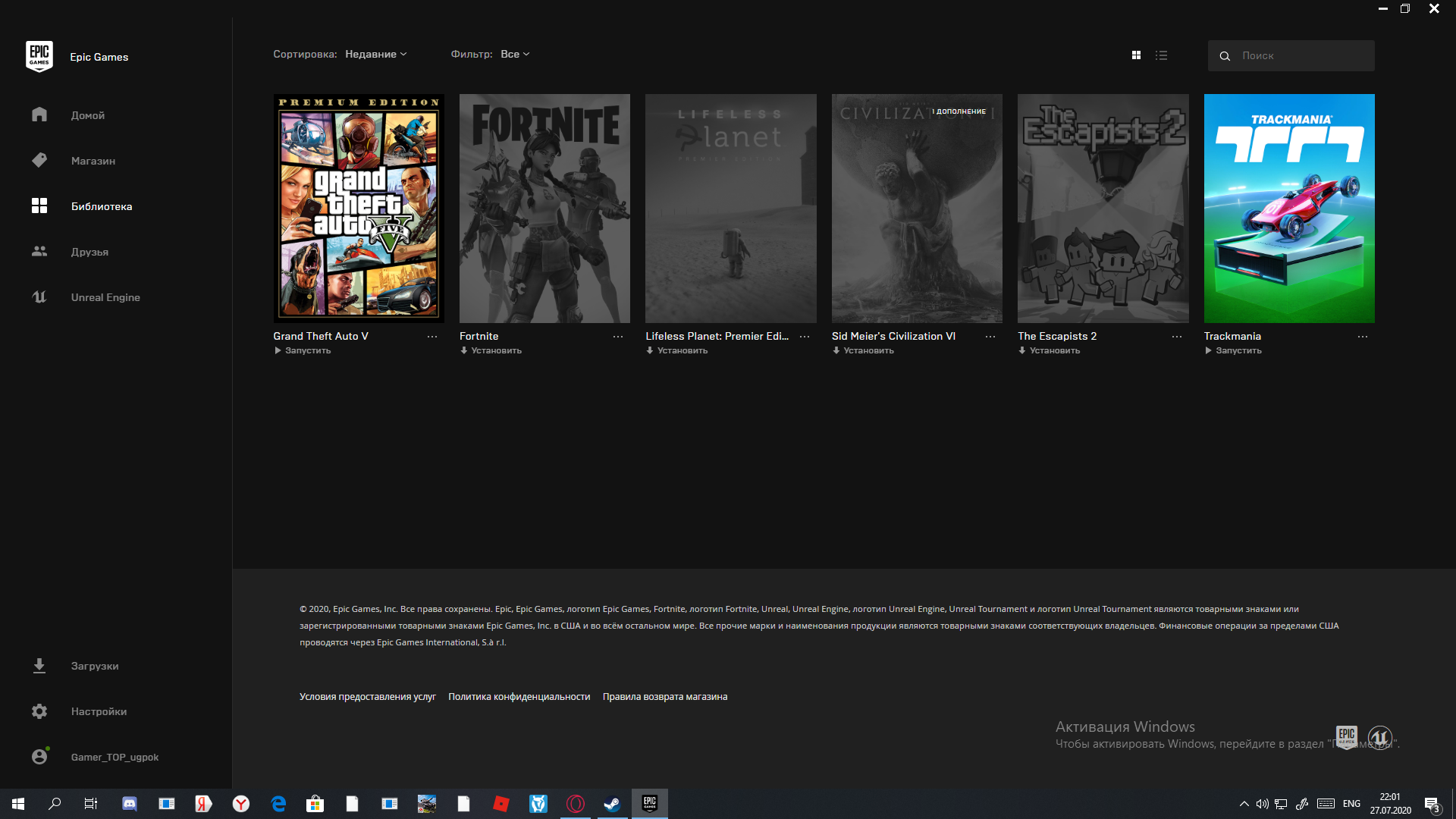Open Lifeless Planet three-dot options menu

click(x=805, y=337)
